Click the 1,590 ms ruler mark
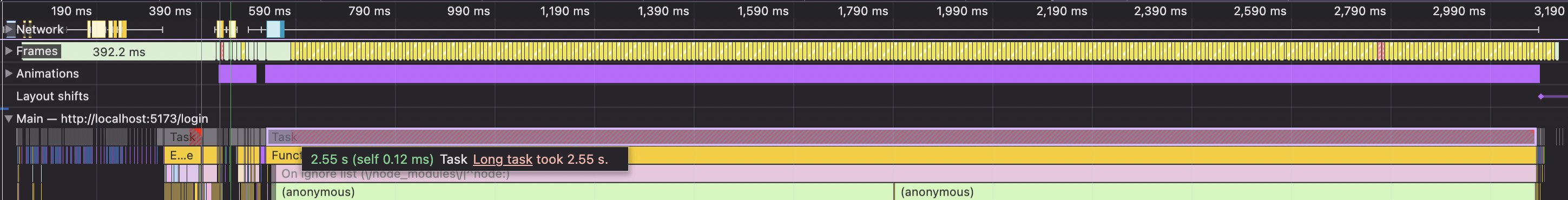This screenshot has width=1568, height=200. point(763,11)
